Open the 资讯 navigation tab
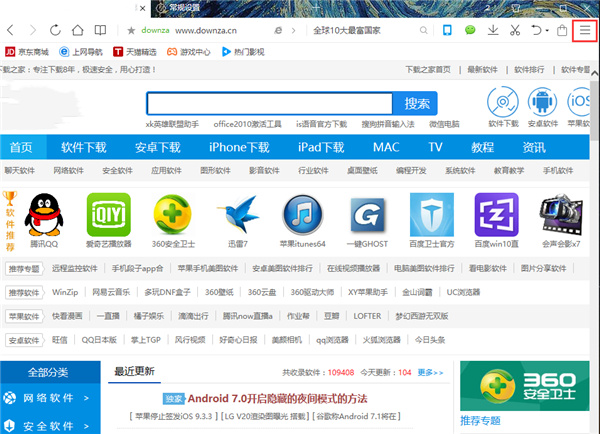 (x=534, y=147)
